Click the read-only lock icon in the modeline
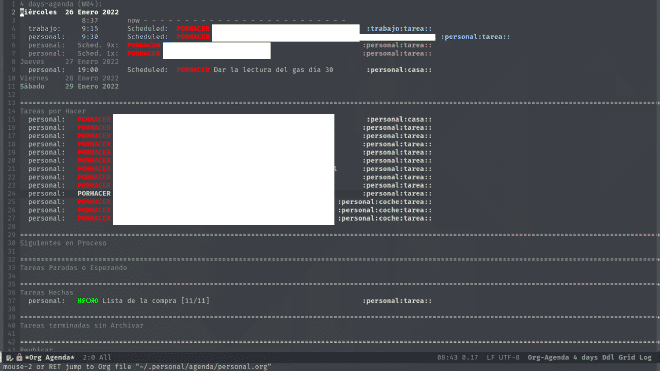This screenshot has width=660, height=371. tap(19, 357)
